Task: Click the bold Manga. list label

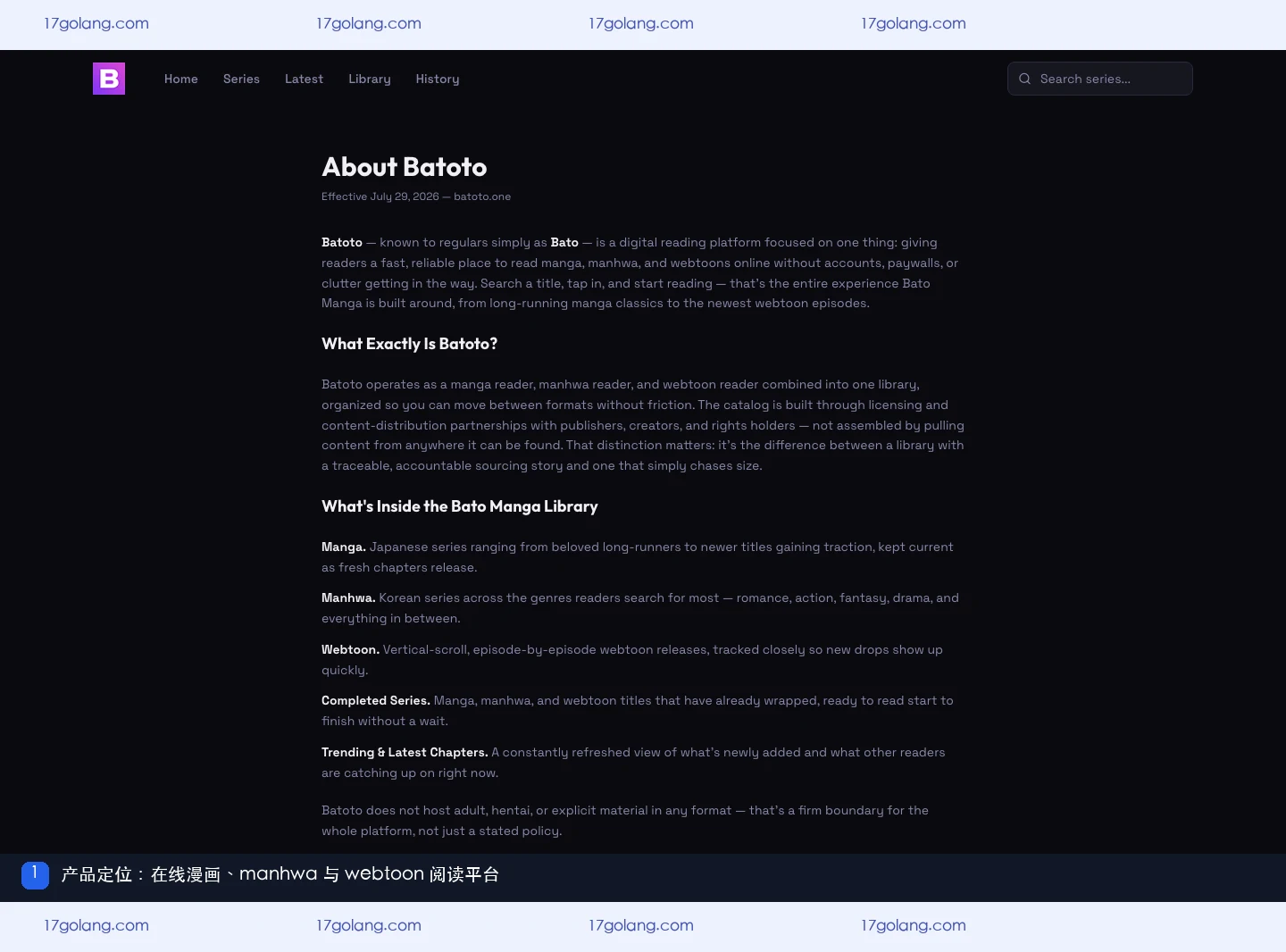Action: tap(344, 547)
